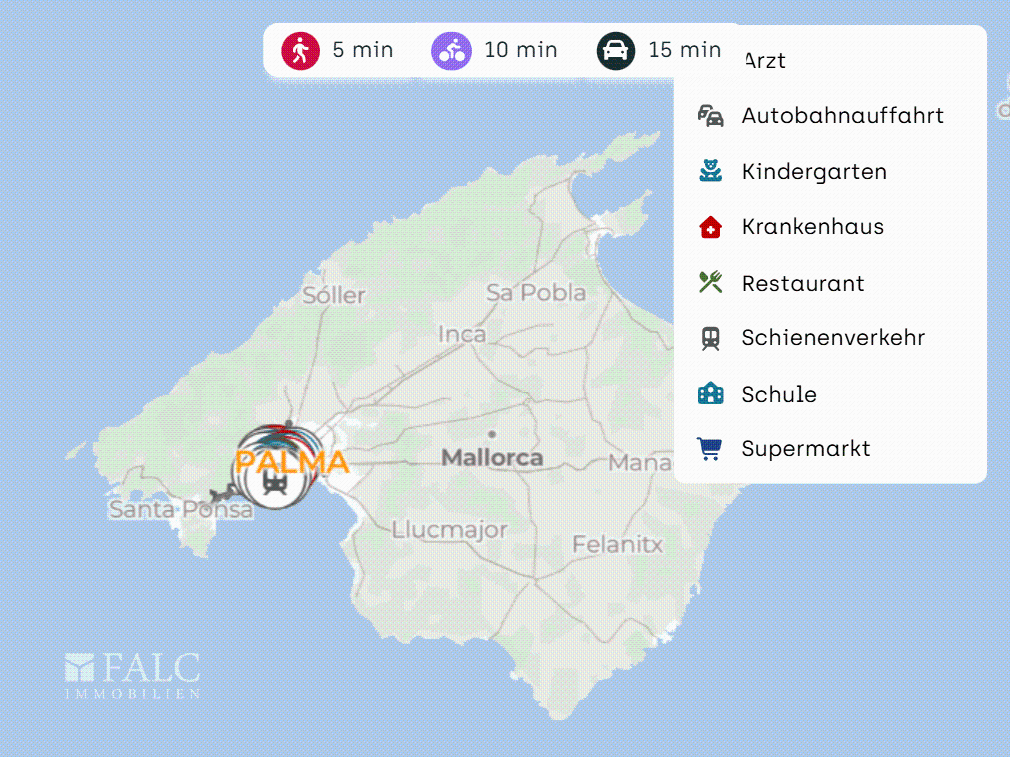
Task: Select the Kindergarten menu entry
Action: [814, 171]
